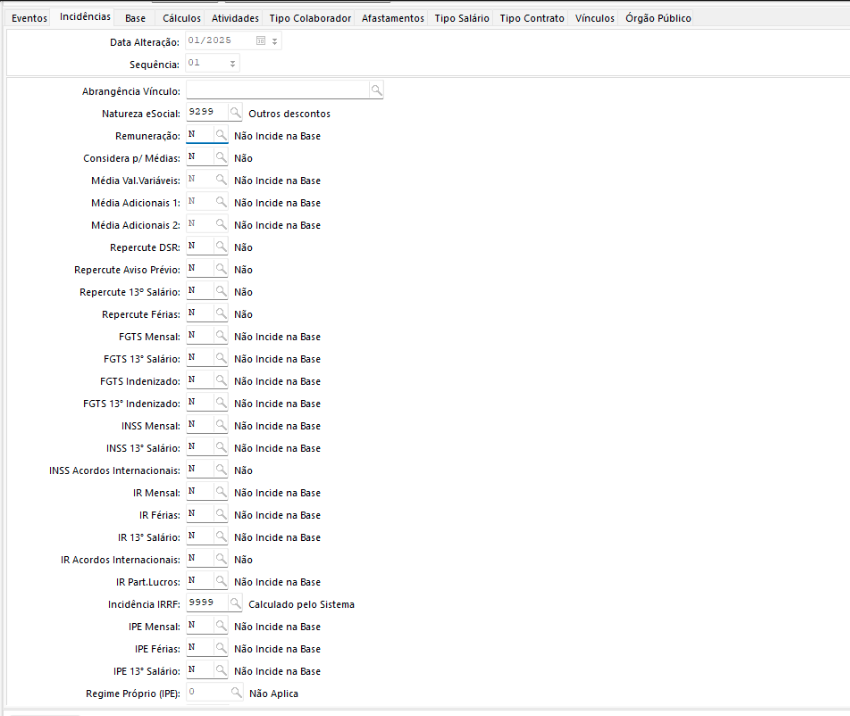Open the Data Alteração calendar picker
Screen dimensions: 850x716
[x=261, y=41]
